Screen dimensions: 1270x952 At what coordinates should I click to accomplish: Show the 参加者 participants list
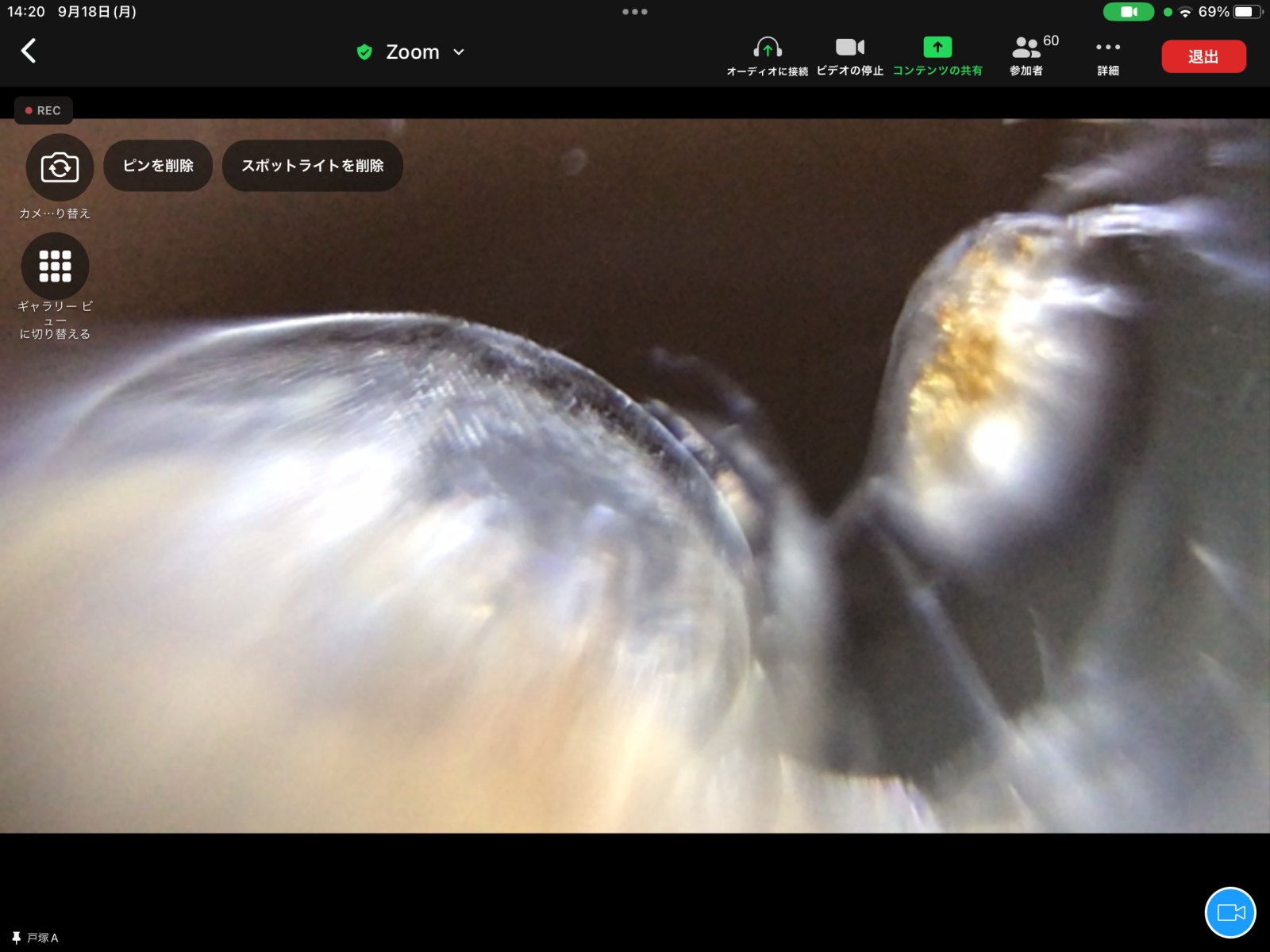pos(1027,56)
